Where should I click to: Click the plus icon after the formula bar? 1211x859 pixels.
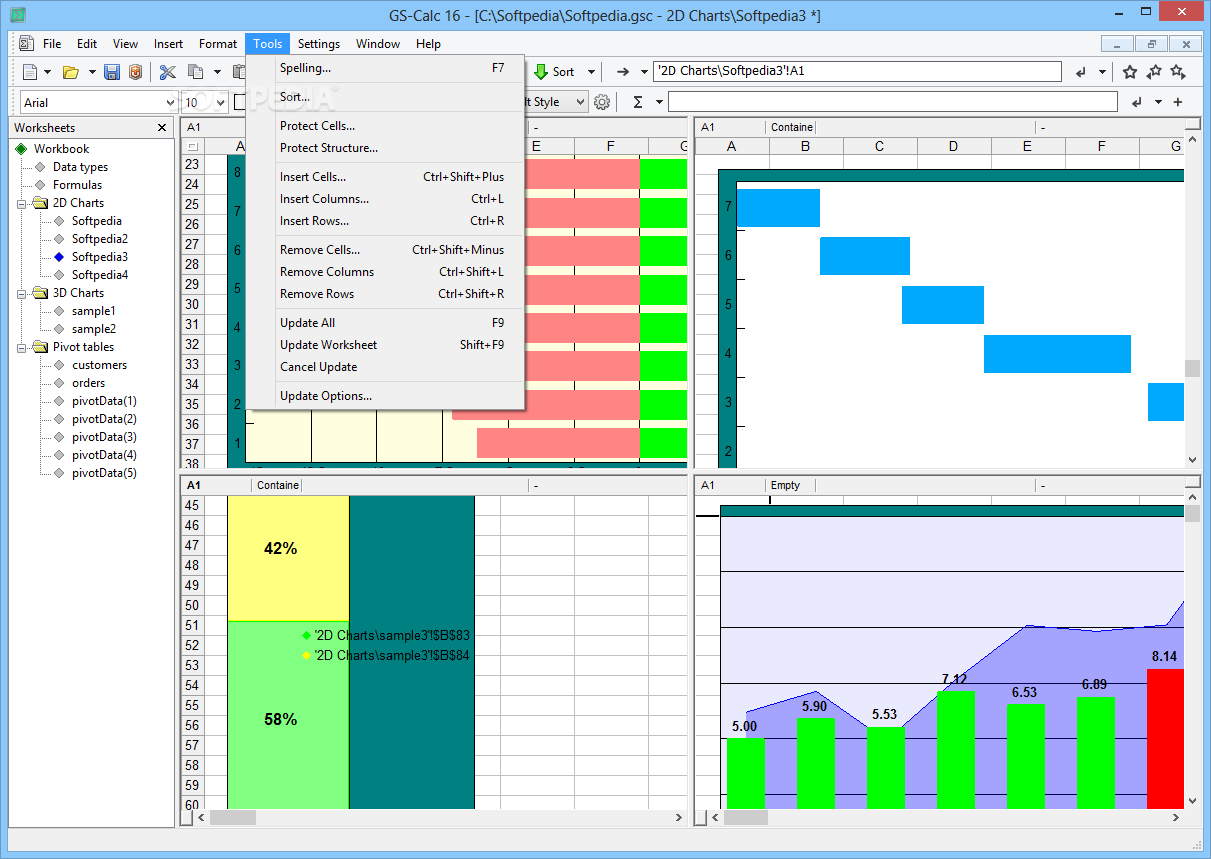[1178, 102]
